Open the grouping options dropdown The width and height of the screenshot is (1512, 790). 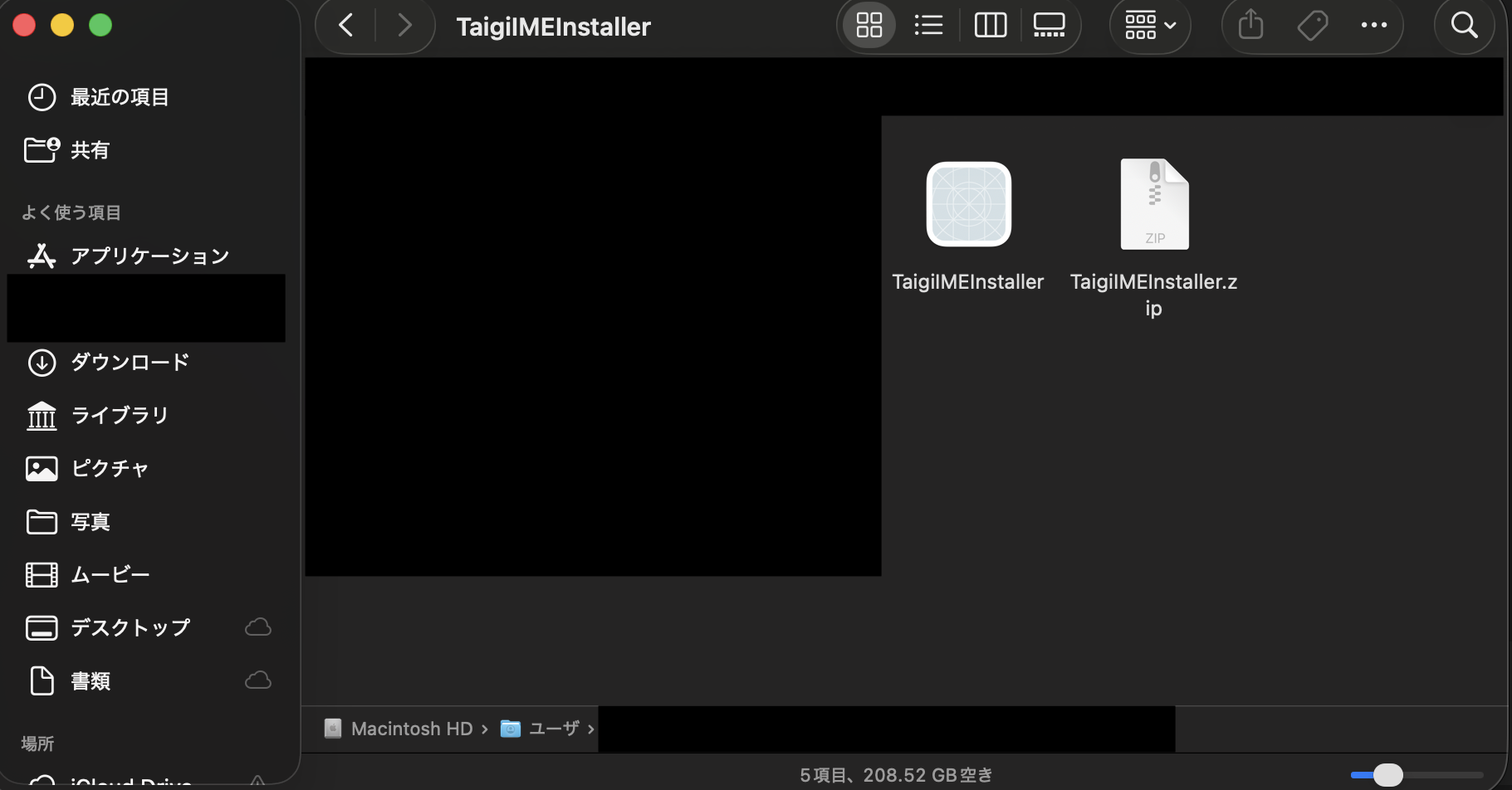coord(1150,25)
